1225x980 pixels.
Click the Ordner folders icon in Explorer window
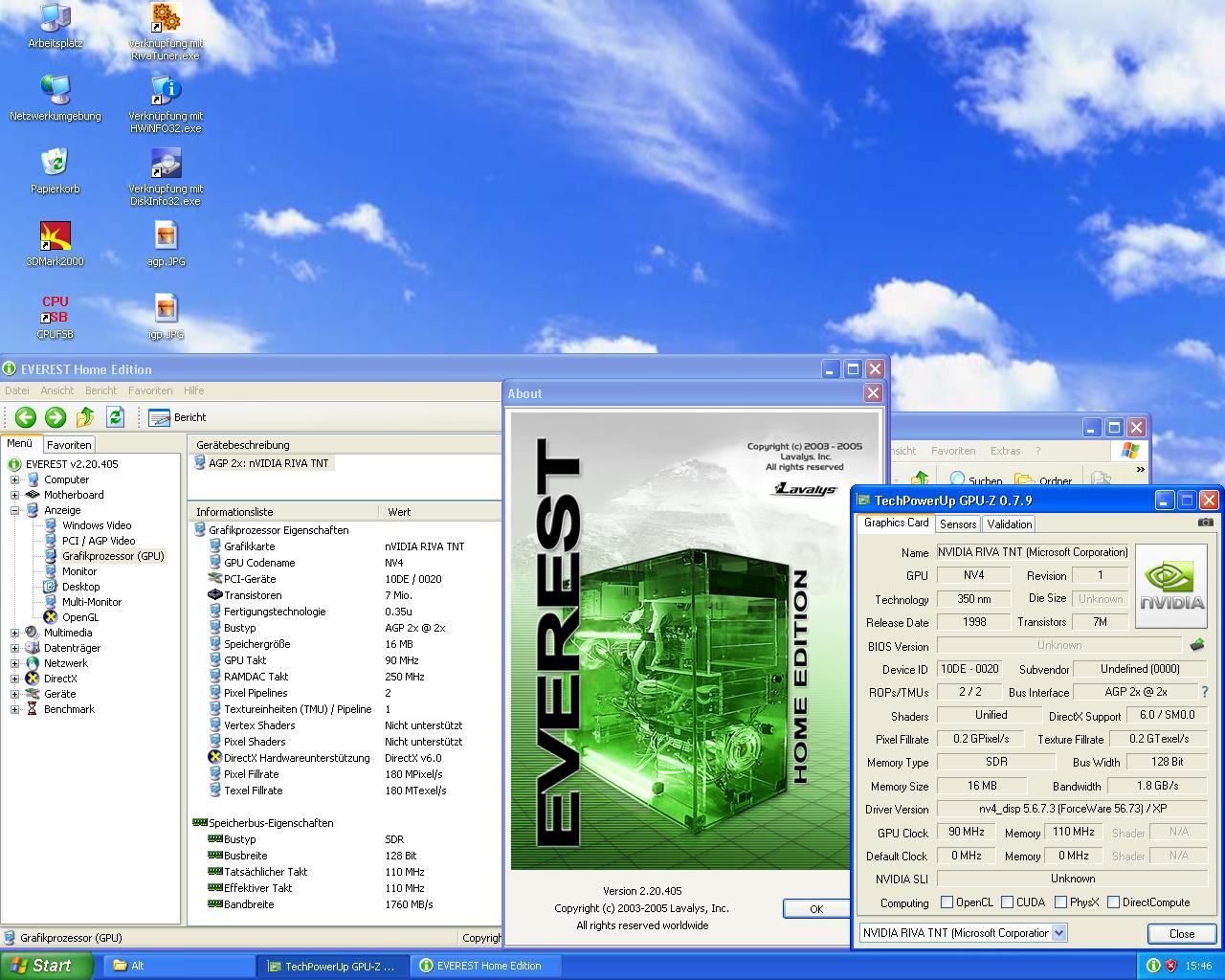tap(1044, 480)
